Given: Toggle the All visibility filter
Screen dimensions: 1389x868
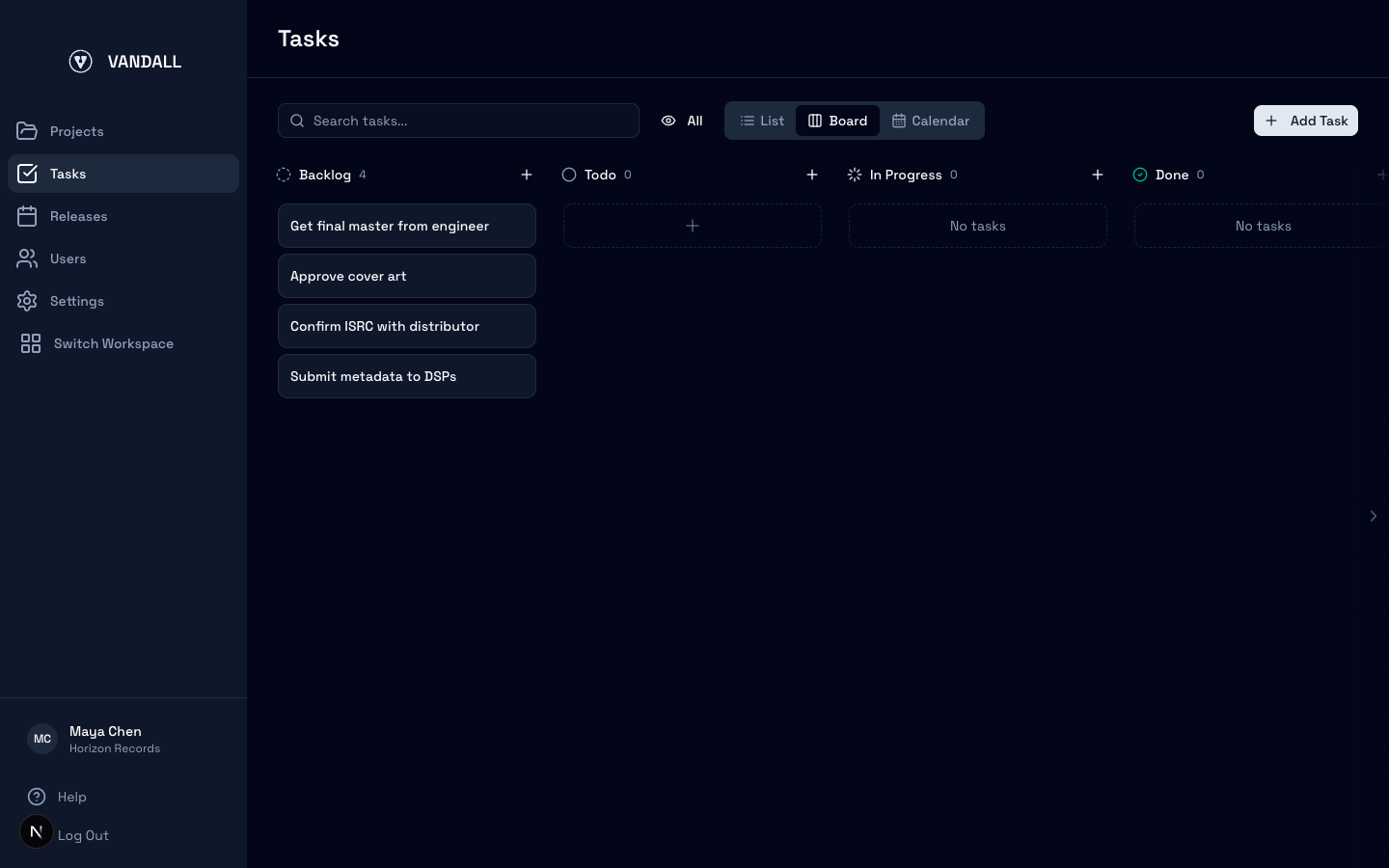Looking at the screenshot, I should coord(682,121).
